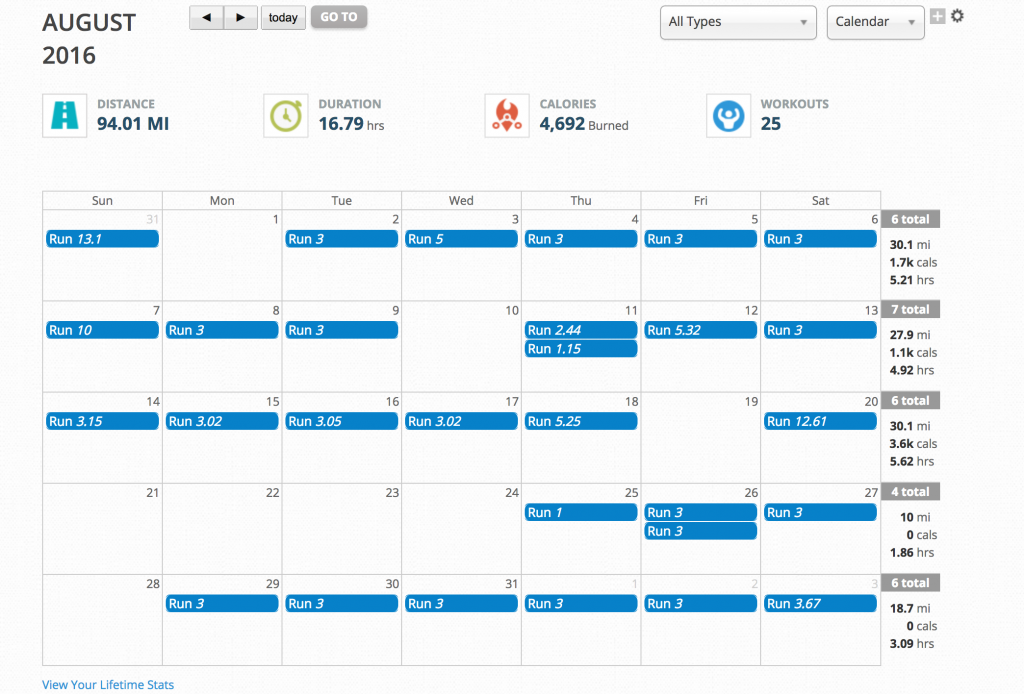
Task: Jump to today with the today button
Action: point(283,18)
